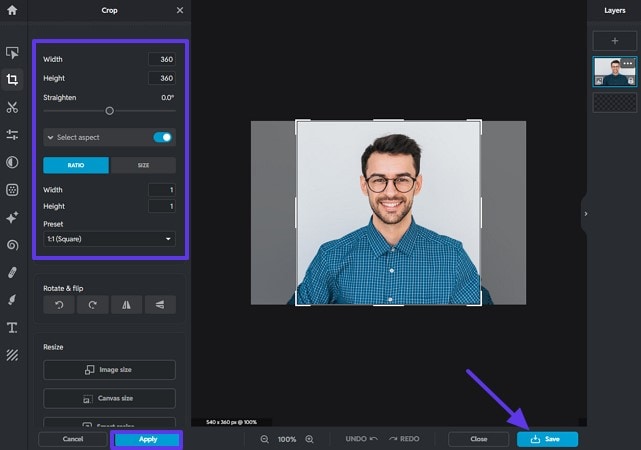Zoom out with the magnifier minus icon
The width and height of the screenshot is (641, 450).
(x=264, y=439)
